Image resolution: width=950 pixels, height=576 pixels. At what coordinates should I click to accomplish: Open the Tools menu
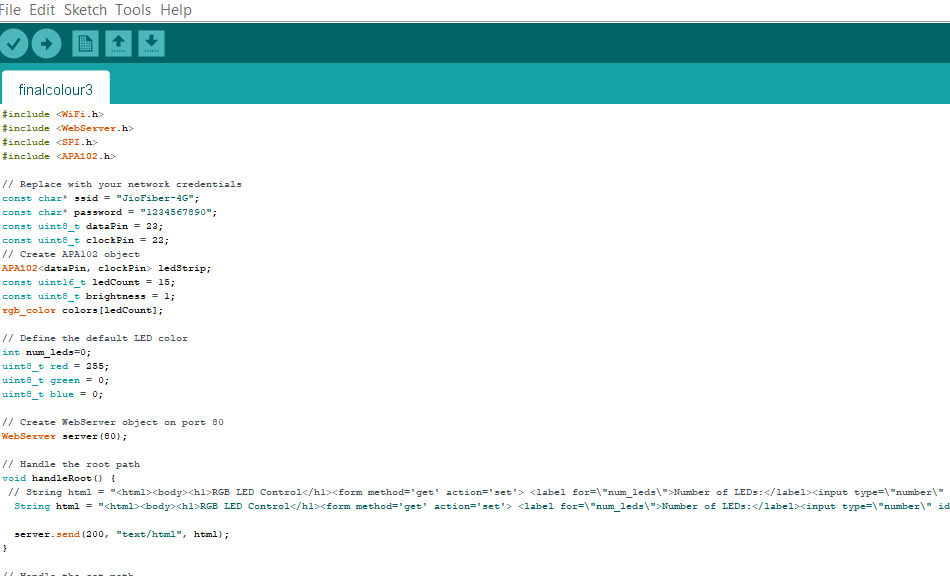tap(133, 10)
